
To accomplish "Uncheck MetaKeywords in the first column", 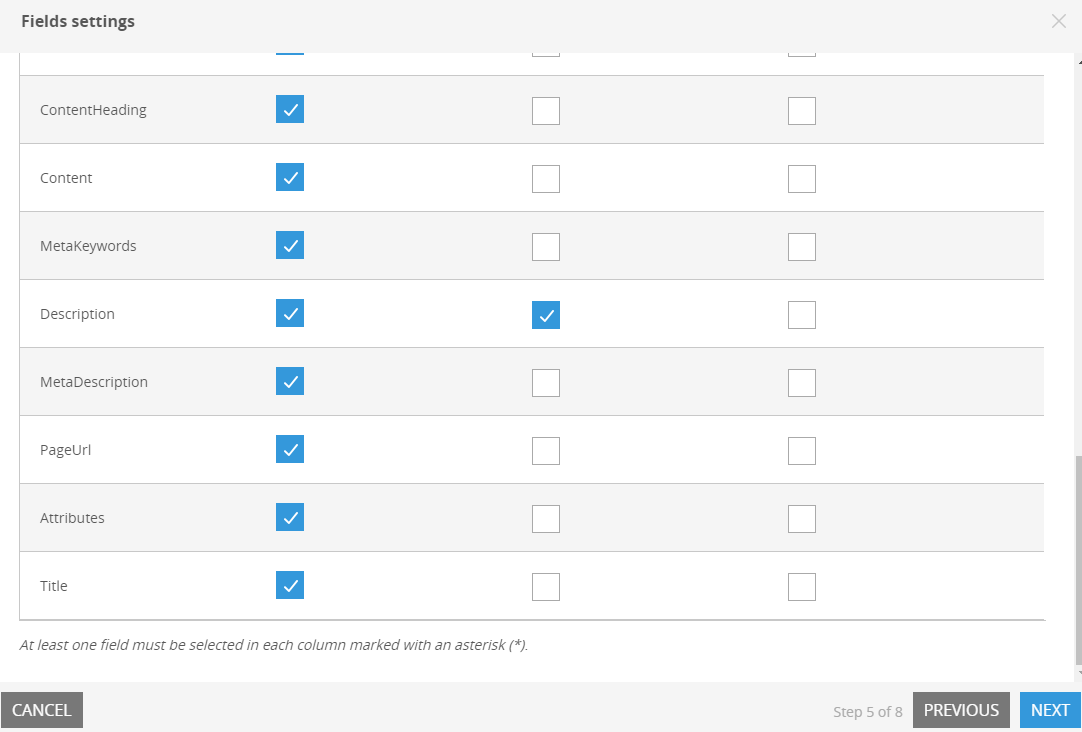I will coord(289,246).
